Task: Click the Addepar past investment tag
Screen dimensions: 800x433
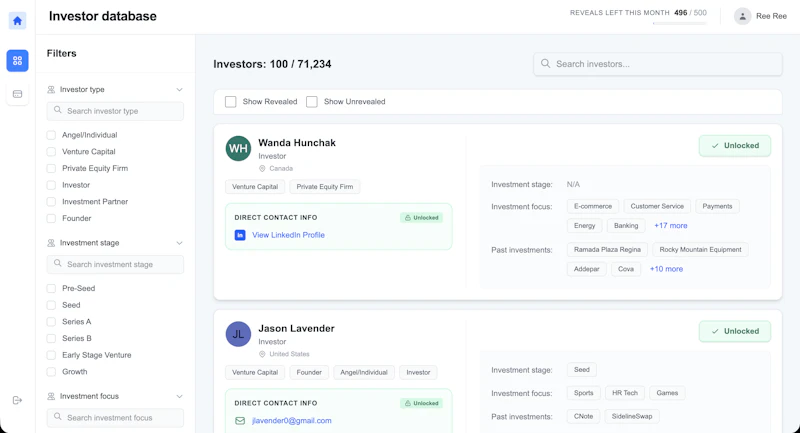Action: [x=586, y=269]
